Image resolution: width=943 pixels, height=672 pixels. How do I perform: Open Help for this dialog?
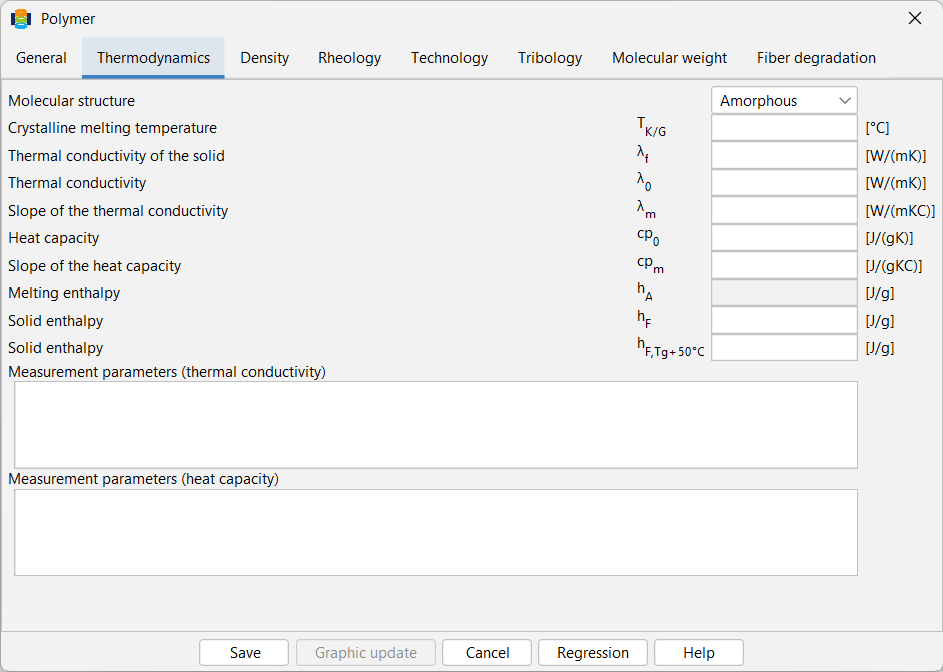[x=699, y=653]
